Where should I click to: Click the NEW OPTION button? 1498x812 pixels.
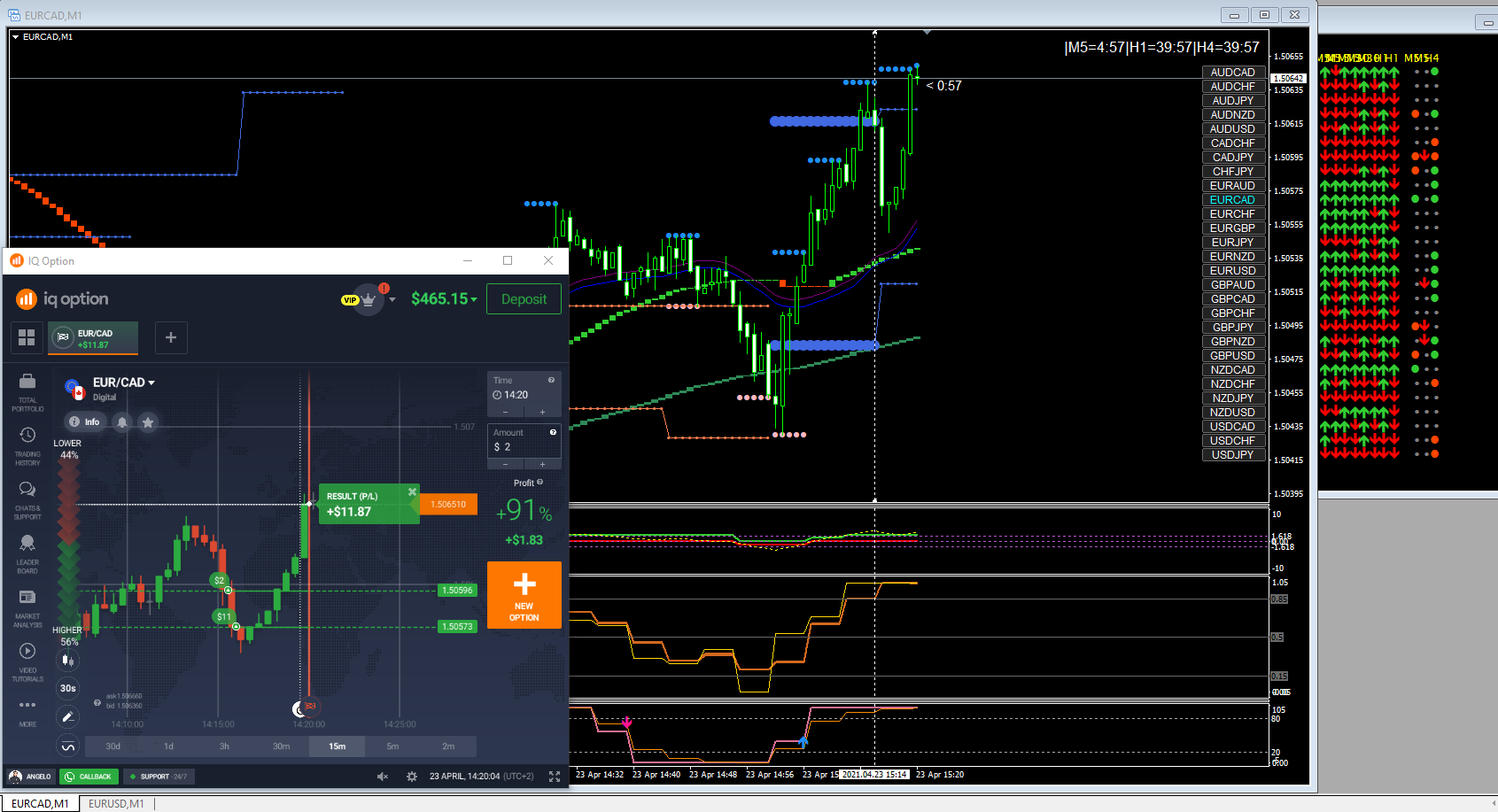(524, 595)
